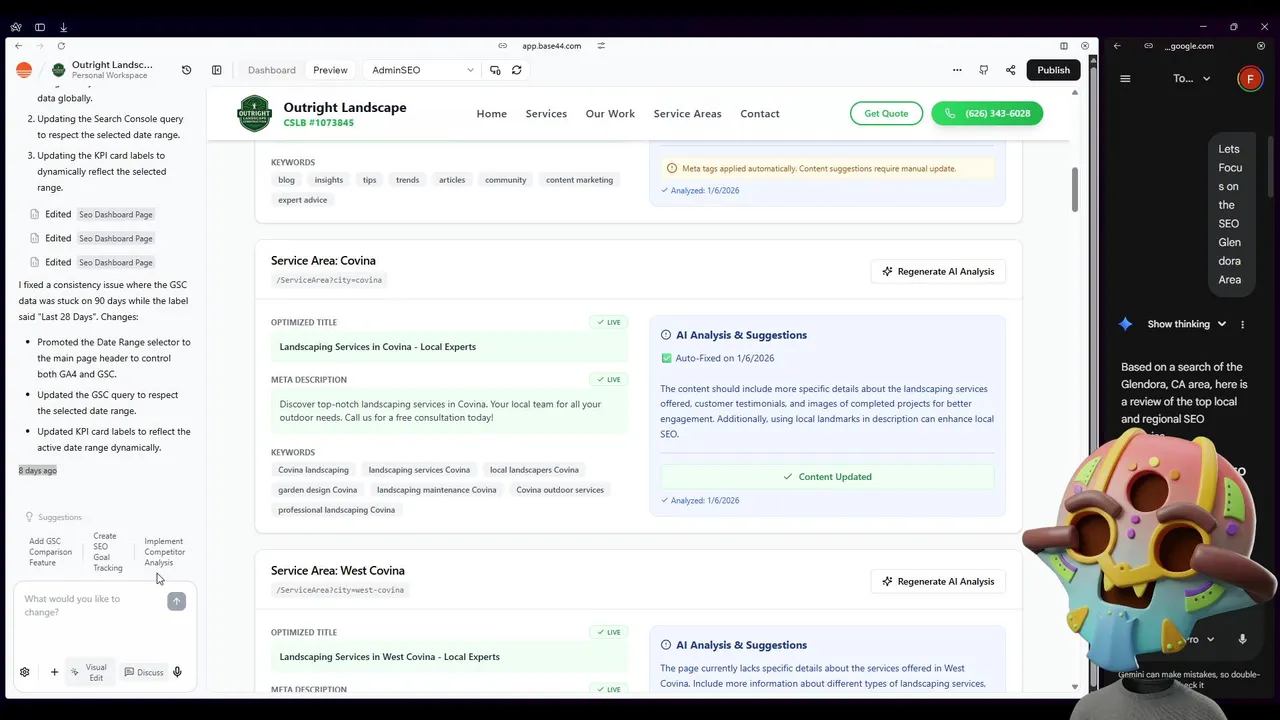Go back in the base44 browser pane
Screen dimensions: 1280x720
click(18, 46)
